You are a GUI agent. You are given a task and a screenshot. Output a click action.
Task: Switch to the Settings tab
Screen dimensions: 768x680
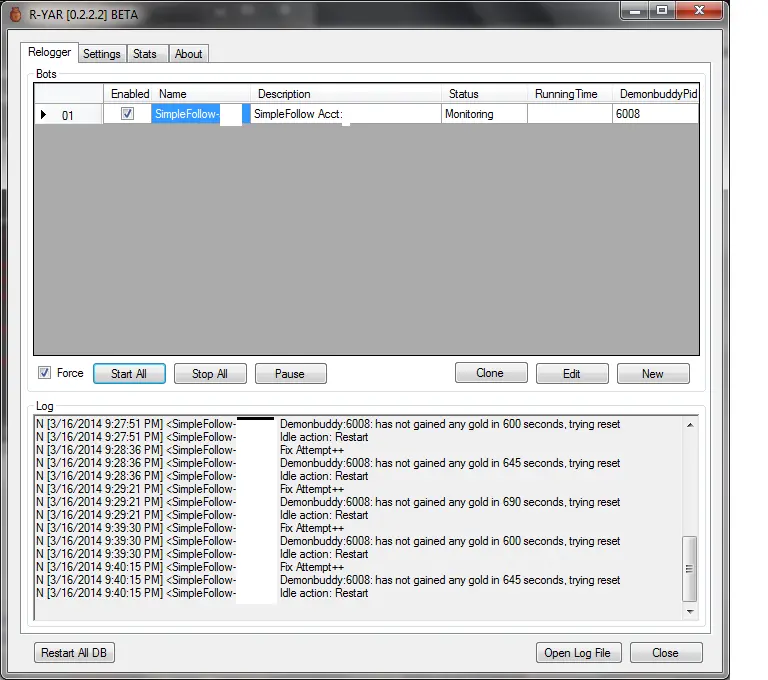coord(101,54)
